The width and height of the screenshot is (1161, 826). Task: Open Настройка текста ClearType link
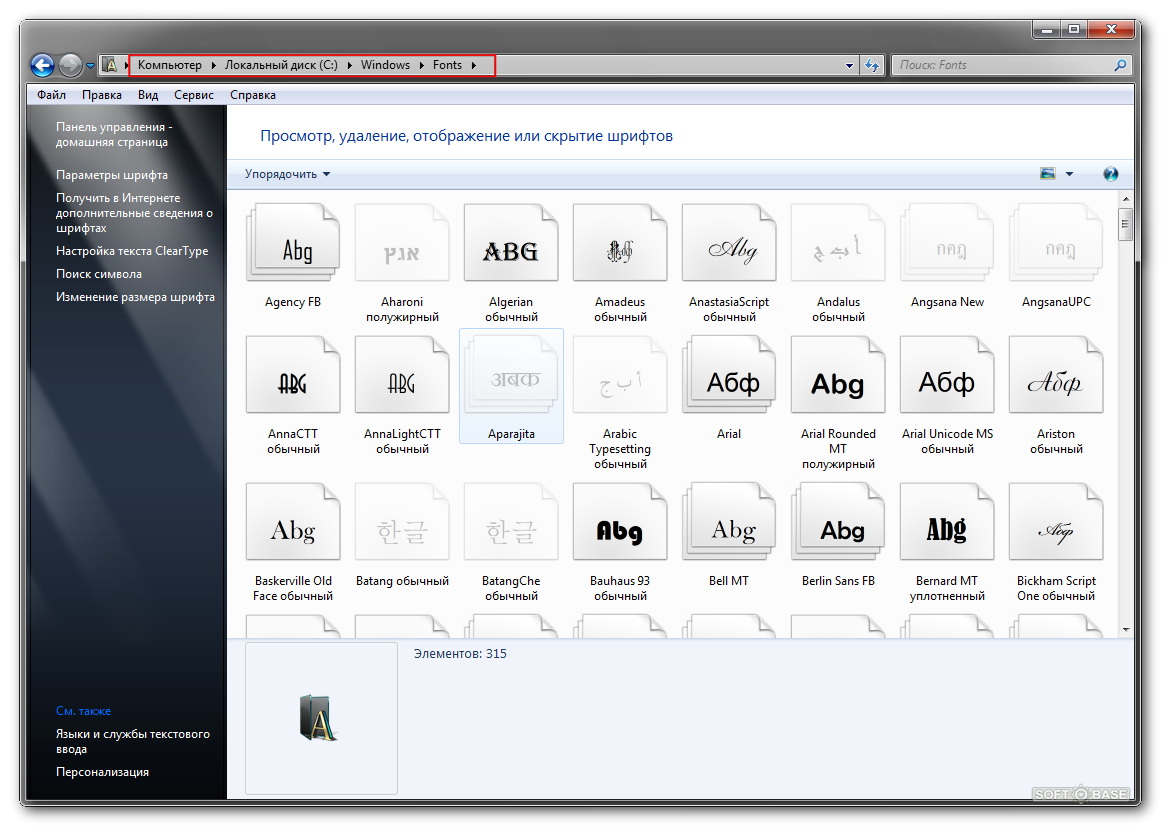[132, 251]
